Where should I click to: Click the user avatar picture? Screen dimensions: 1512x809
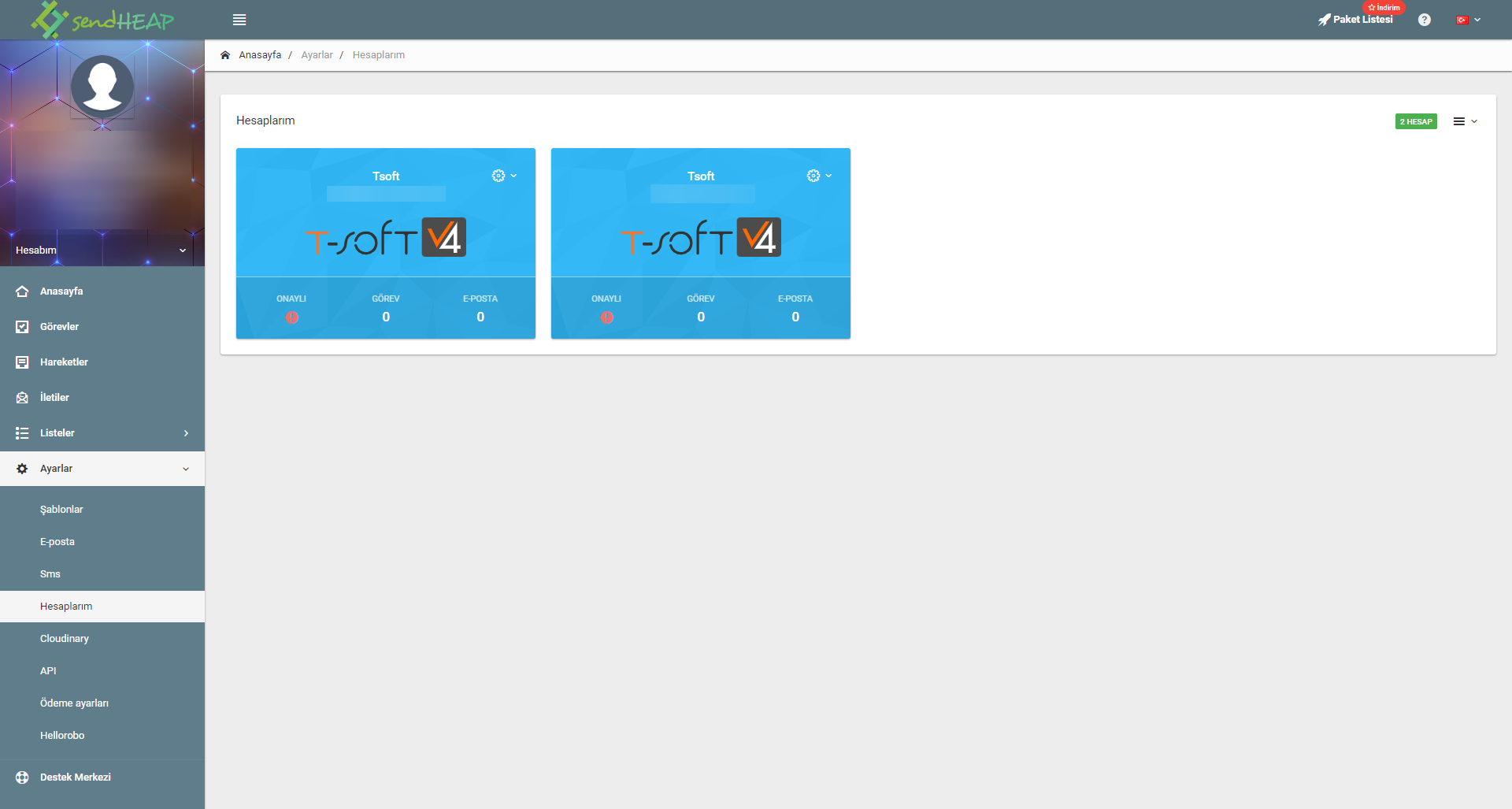[x=102, y=87]
